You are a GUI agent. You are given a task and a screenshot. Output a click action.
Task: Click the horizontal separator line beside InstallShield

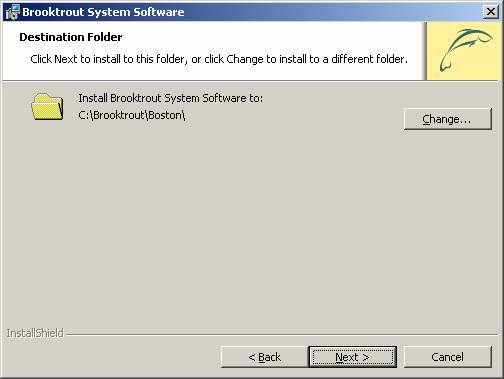coord(282,334)
